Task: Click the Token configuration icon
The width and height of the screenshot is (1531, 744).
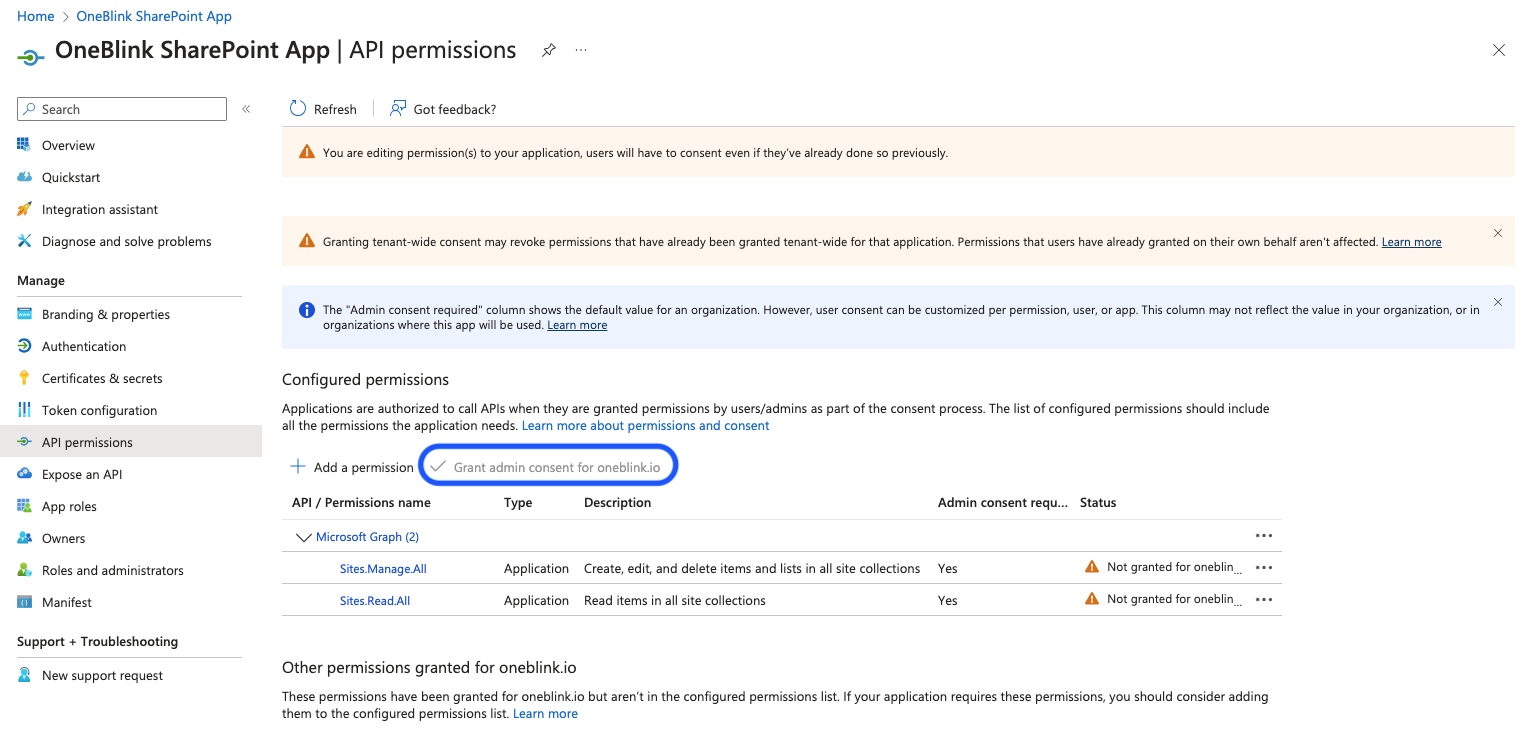Action: [24, 410]
